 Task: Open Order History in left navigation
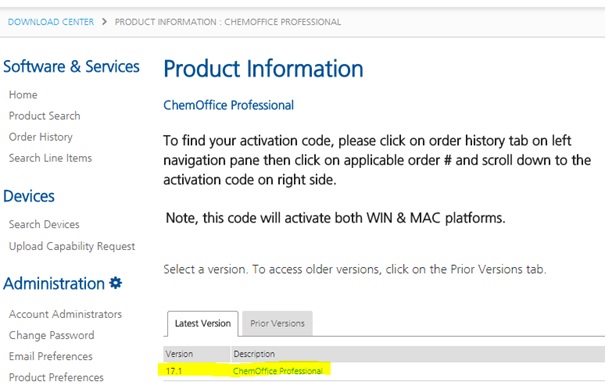click(40, 137)
